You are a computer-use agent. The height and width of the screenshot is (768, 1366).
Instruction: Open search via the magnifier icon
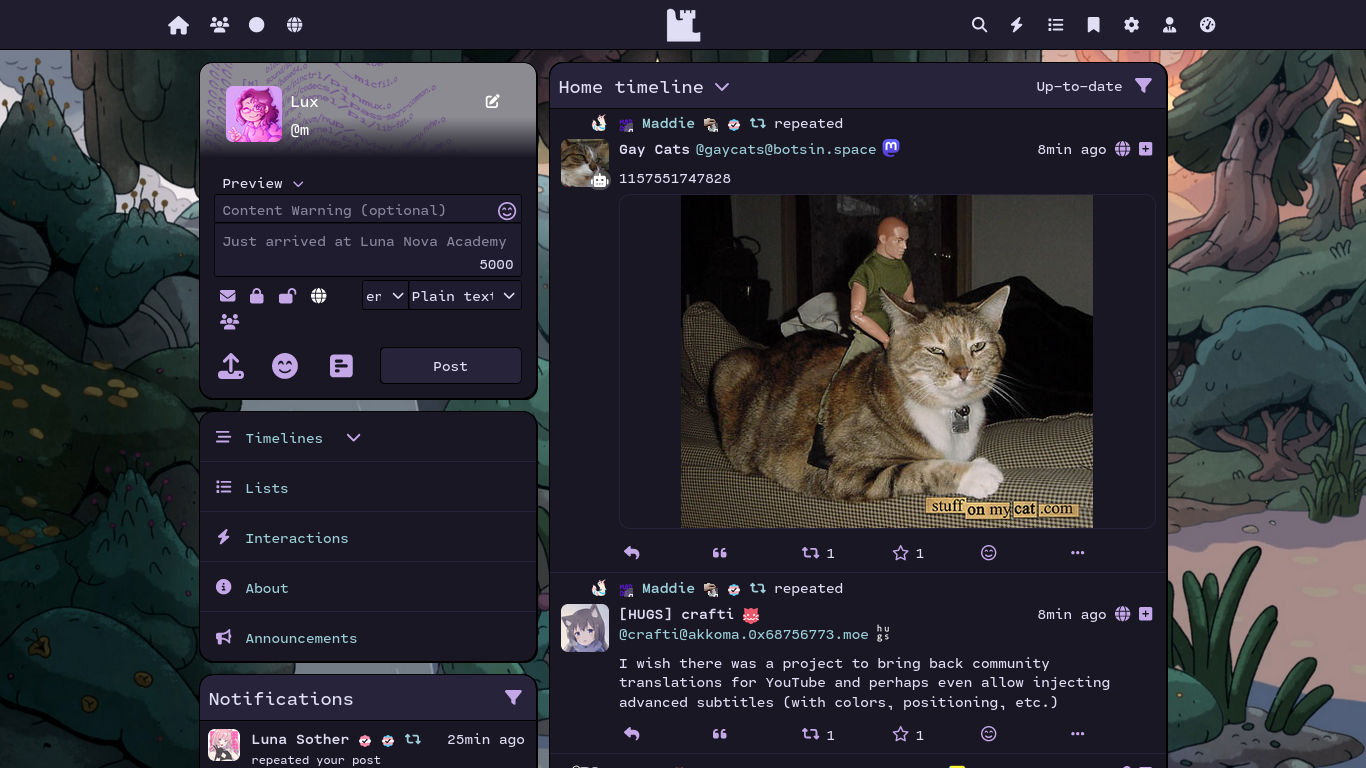tap(979, 25)
